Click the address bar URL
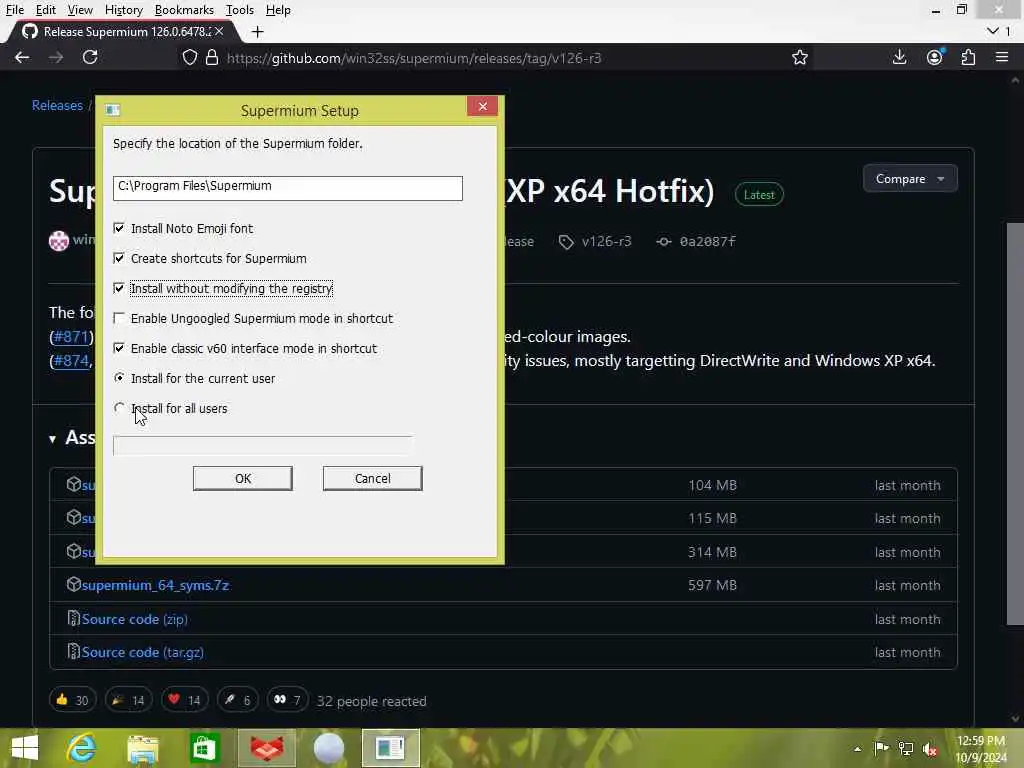The width and height of the screenshot is (1024, 768). [414, 58]
